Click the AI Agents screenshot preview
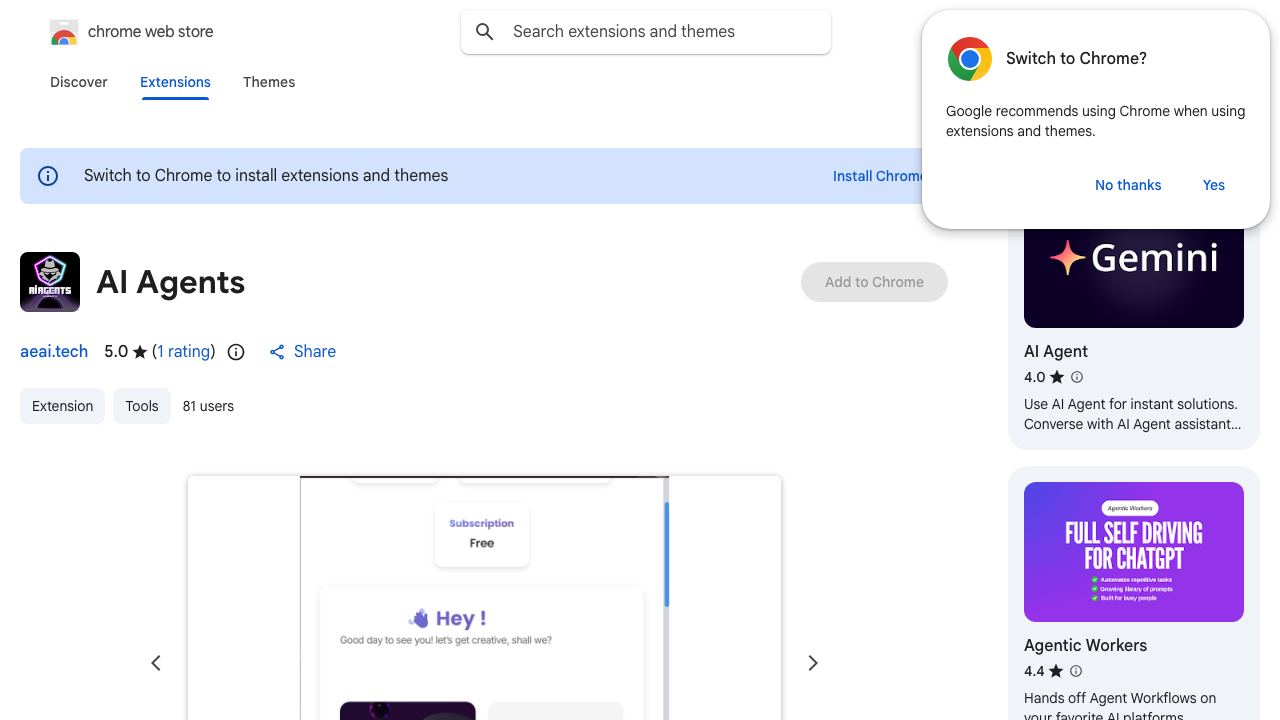 [x=484, y=598]
